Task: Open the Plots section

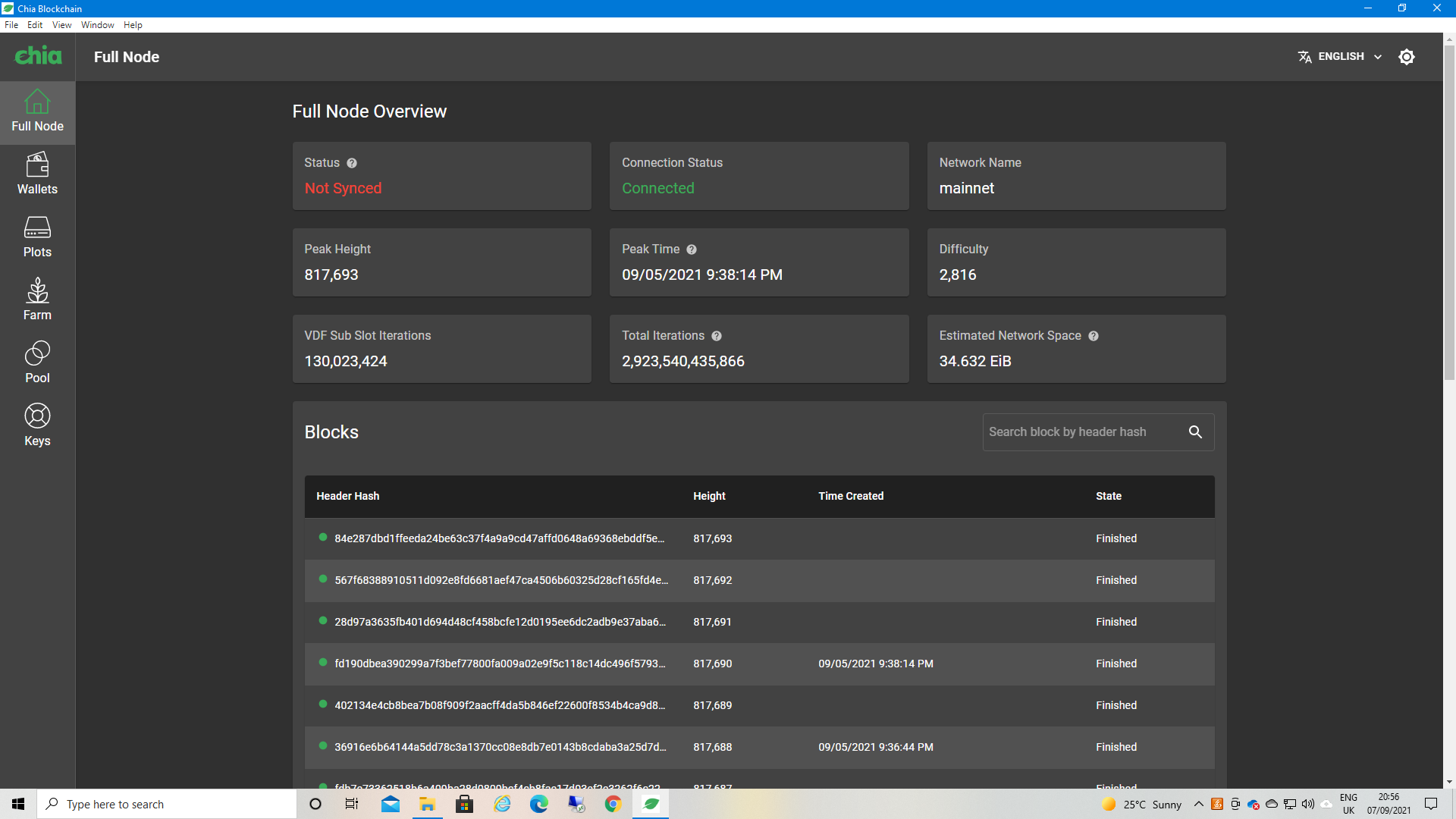Action: pos(37,238)
